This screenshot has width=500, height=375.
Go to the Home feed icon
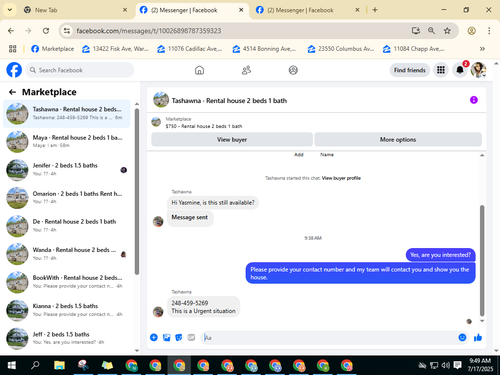point(199,70)
